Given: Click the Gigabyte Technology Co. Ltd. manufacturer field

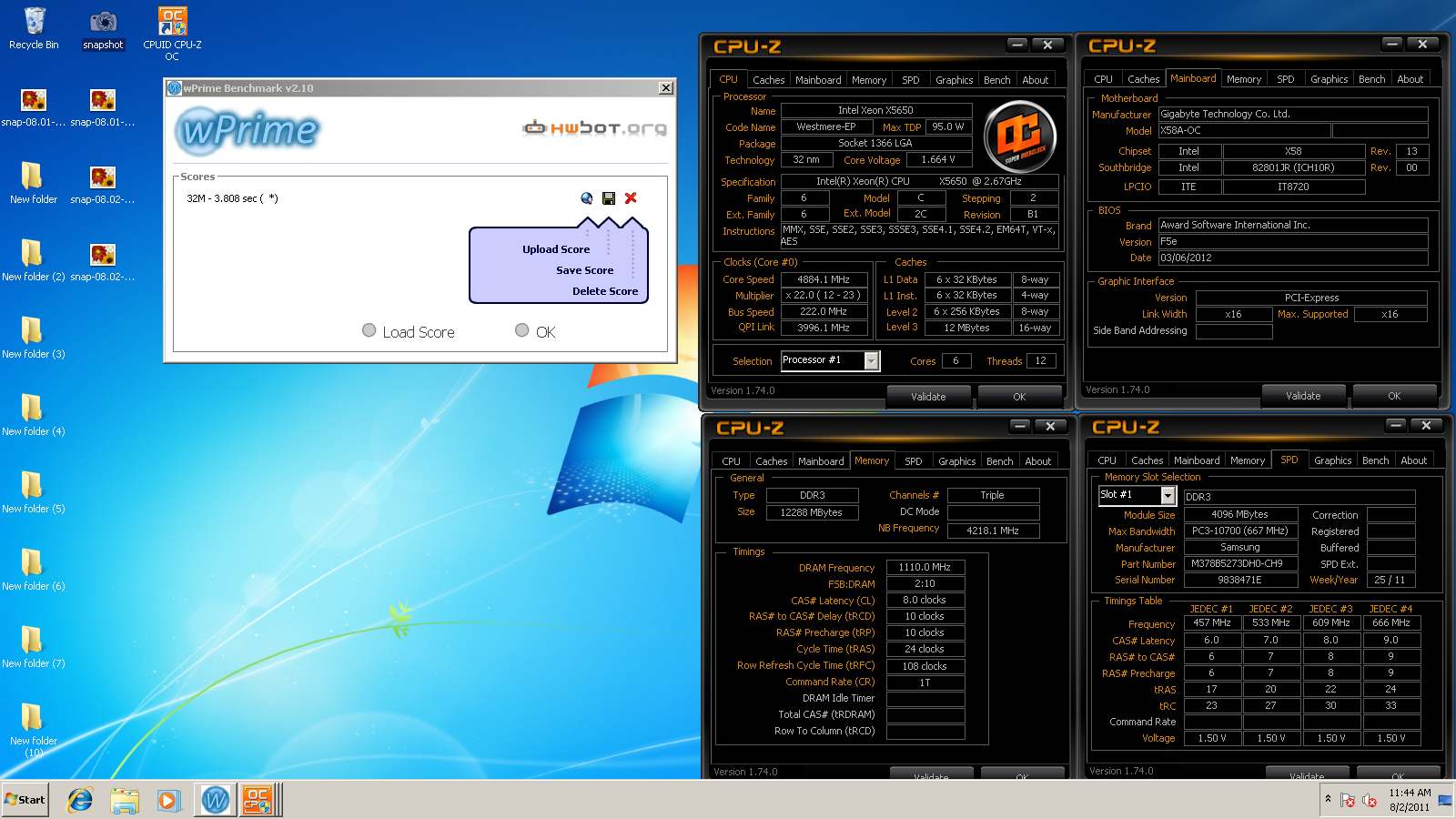Looking at the screenshot, I should (x=1292, y=114).
